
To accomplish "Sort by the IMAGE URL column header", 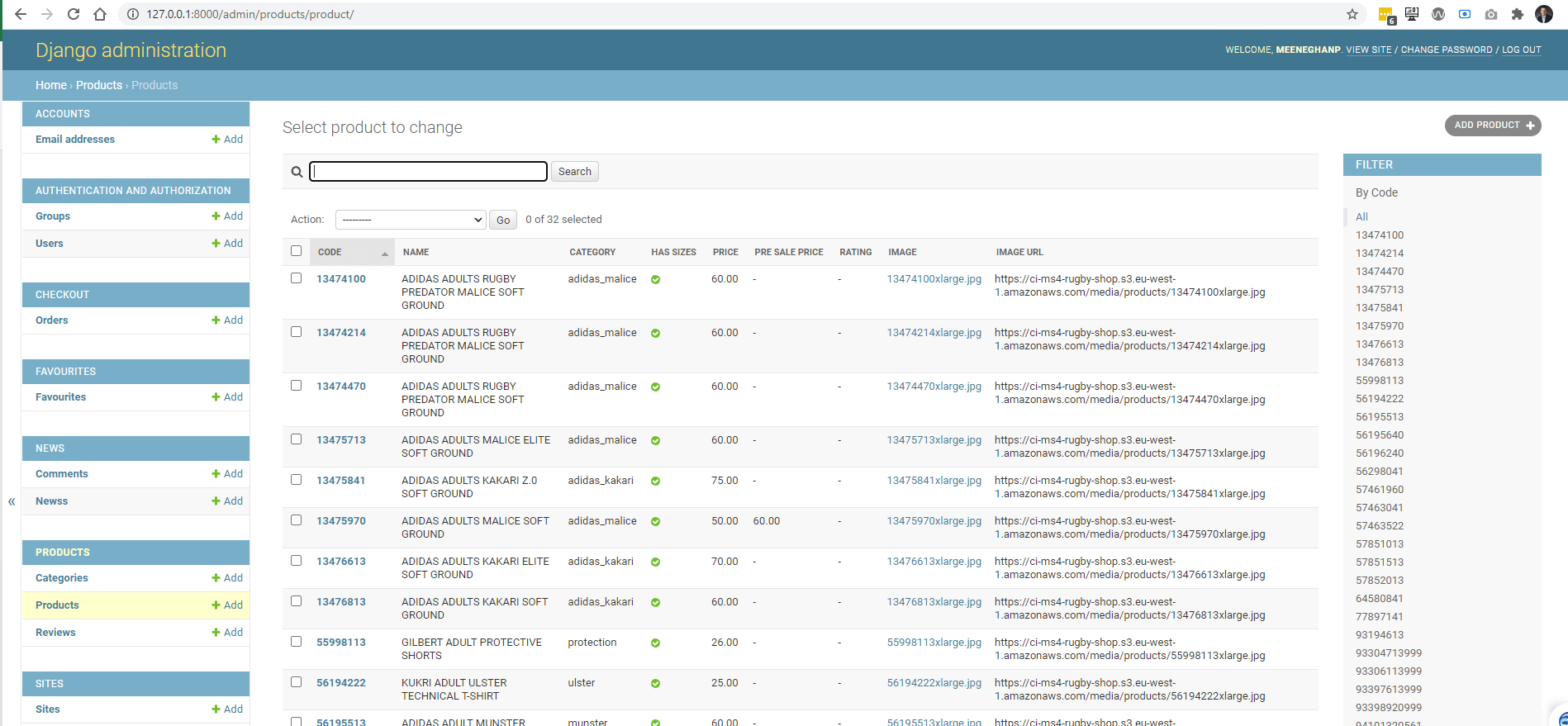I will point(1019,253).
